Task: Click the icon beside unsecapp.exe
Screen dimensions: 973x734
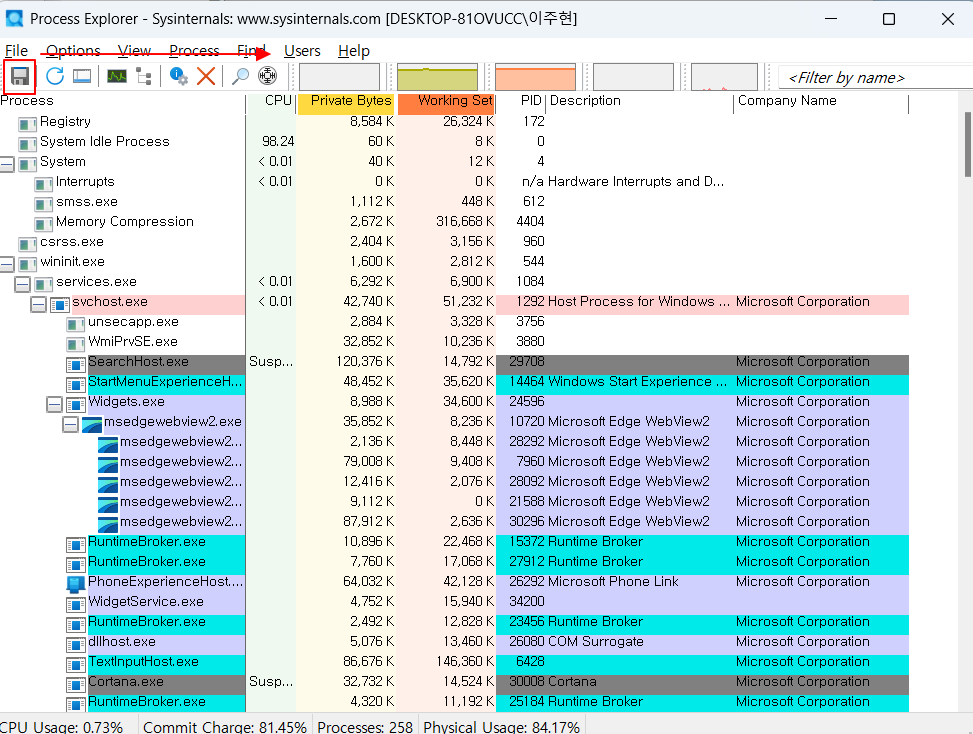Action: (76, 324)
